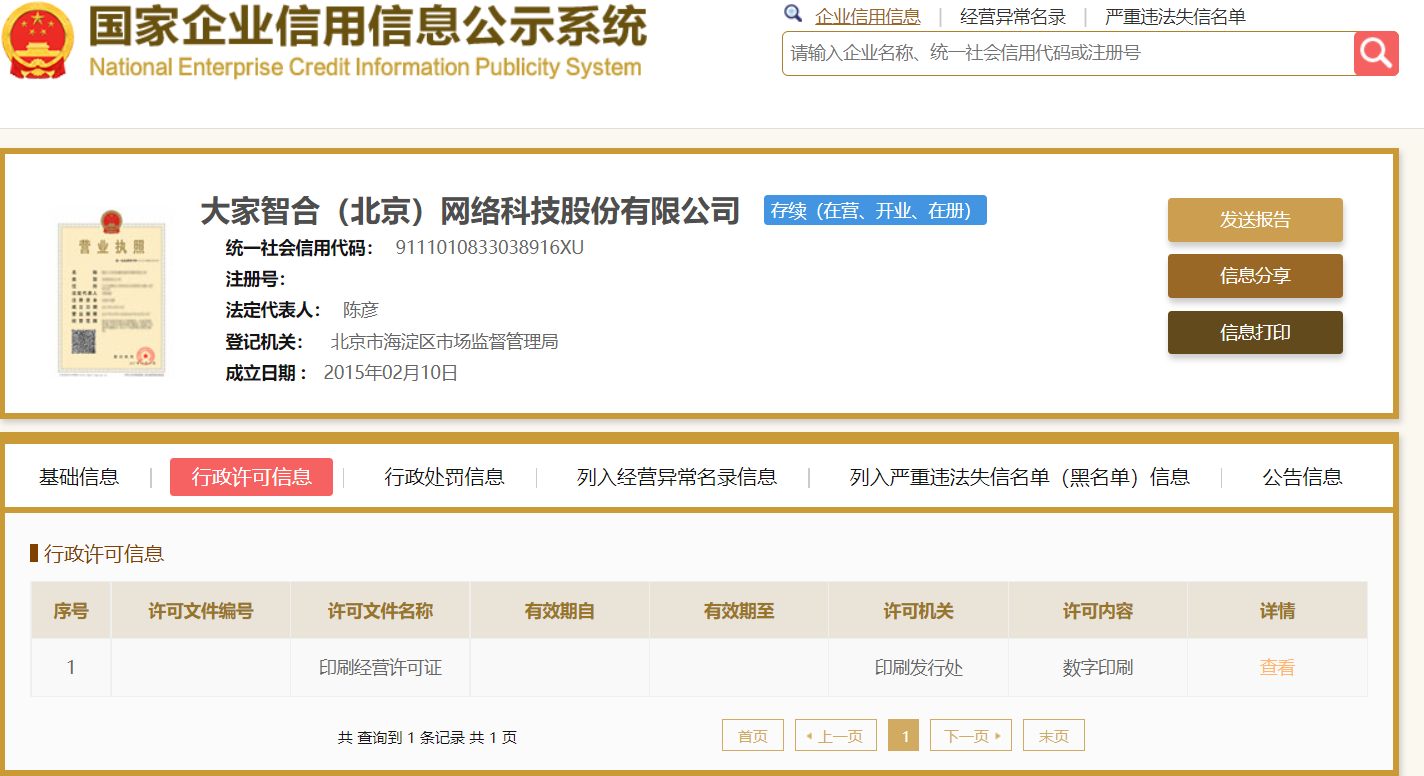This screenshot has width=1424, height=776.
Task: Click the 信息分享 button
Action: click(1255, 276)
